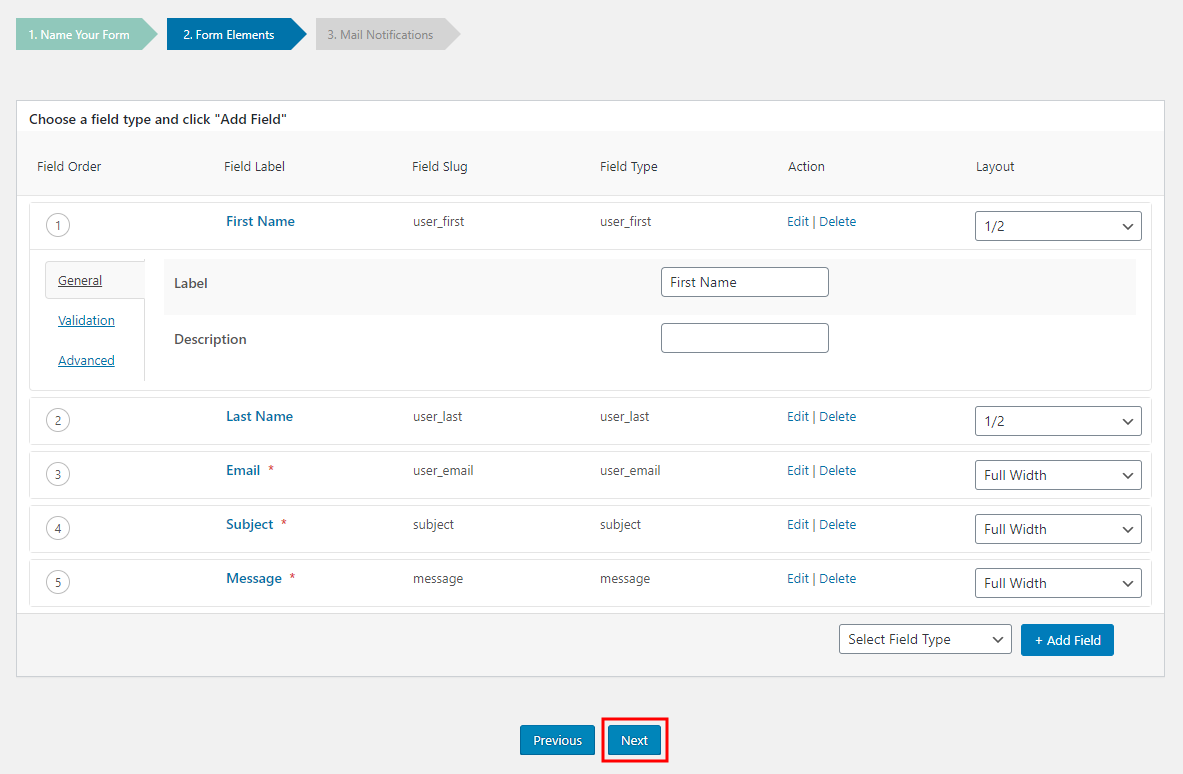Screen dimensions: 1183x774
Task: Switch to the Validation tab
Action: 86,320
